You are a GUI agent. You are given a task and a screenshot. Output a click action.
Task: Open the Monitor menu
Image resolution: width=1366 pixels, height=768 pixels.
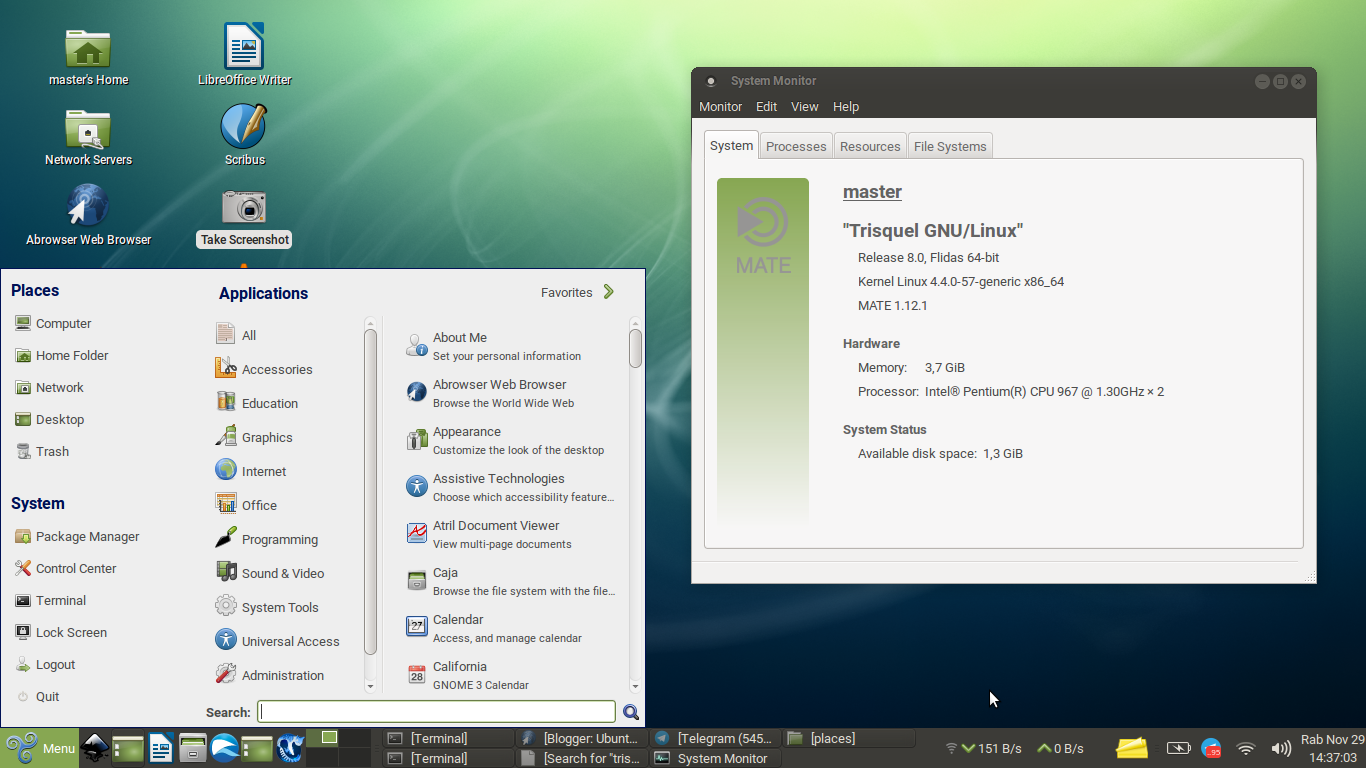click(720, 106)
